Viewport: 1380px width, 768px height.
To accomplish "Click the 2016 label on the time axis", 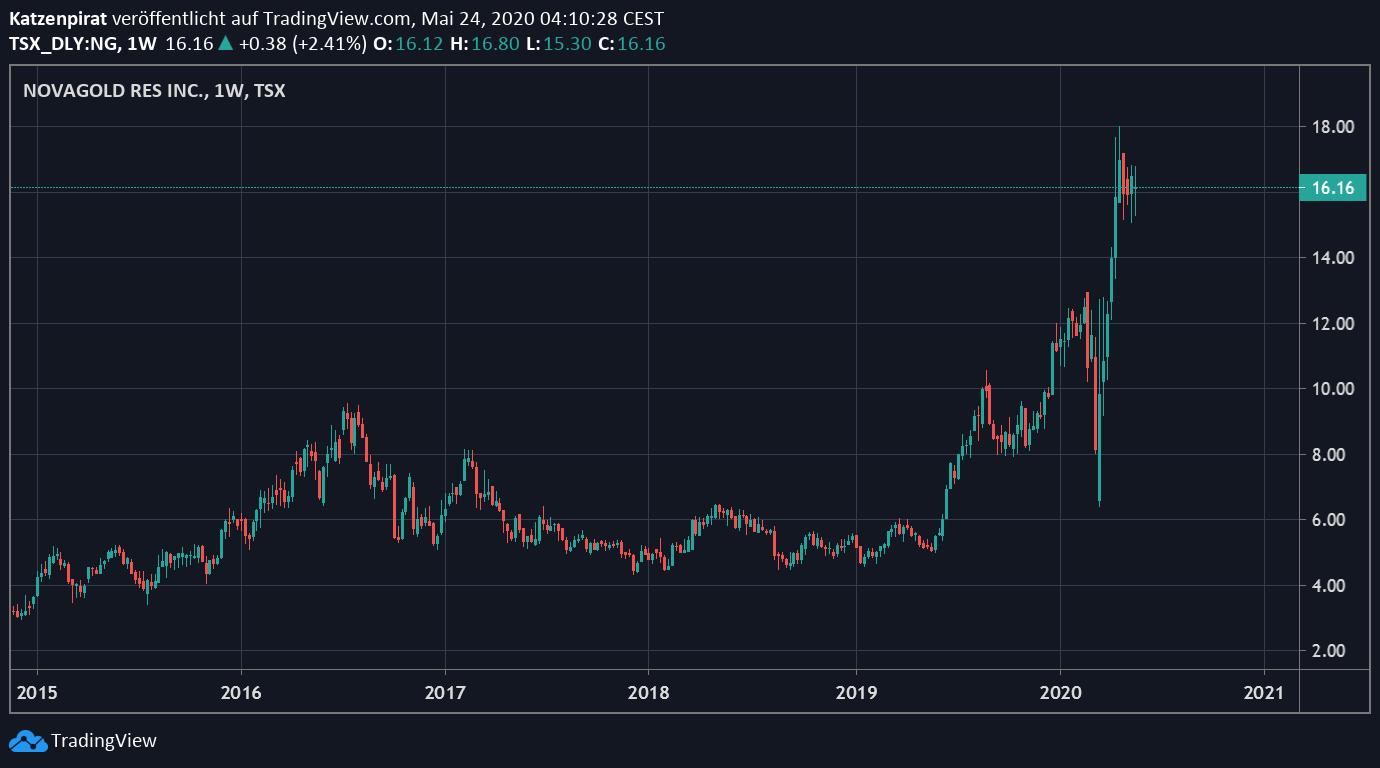I will 241,692.
